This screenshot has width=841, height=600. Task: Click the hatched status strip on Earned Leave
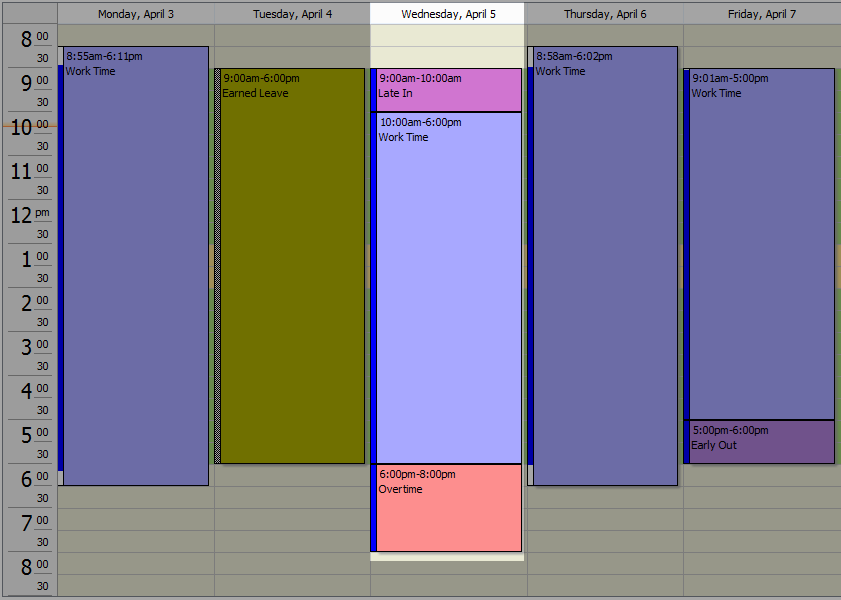(217, 265)
